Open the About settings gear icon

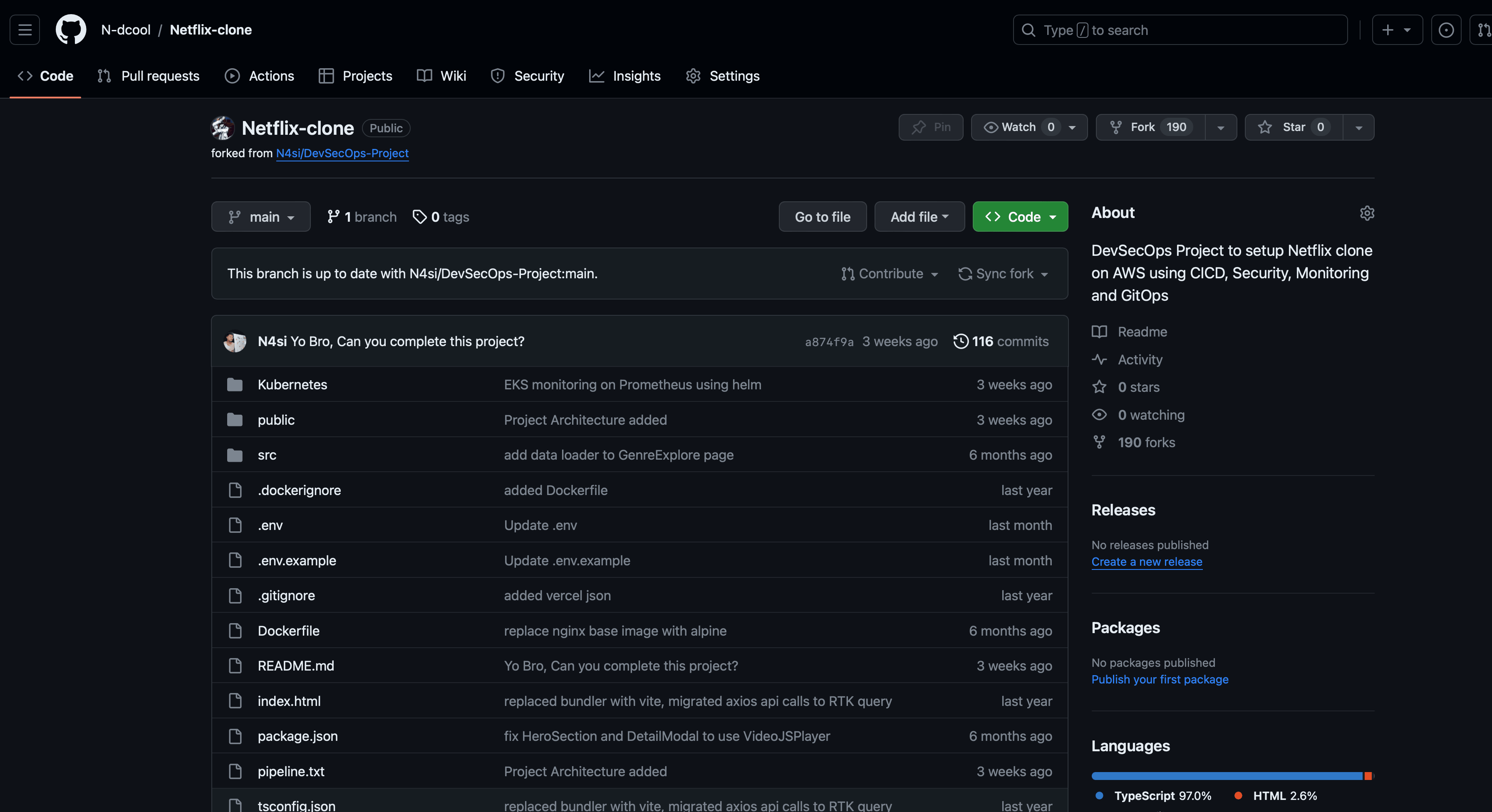(x=1367, y=213)
